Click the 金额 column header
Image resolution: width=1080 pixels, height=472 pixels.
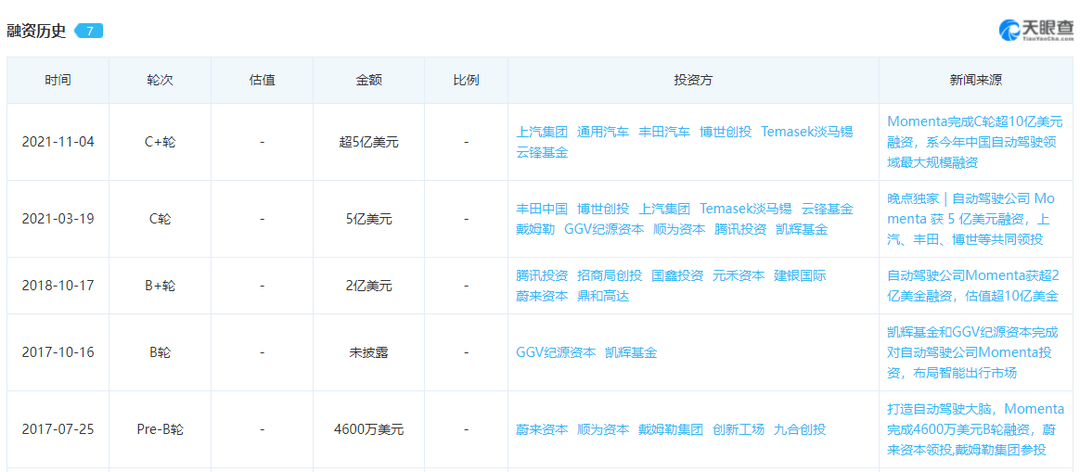pyautogui.click(x=368, y=80)
